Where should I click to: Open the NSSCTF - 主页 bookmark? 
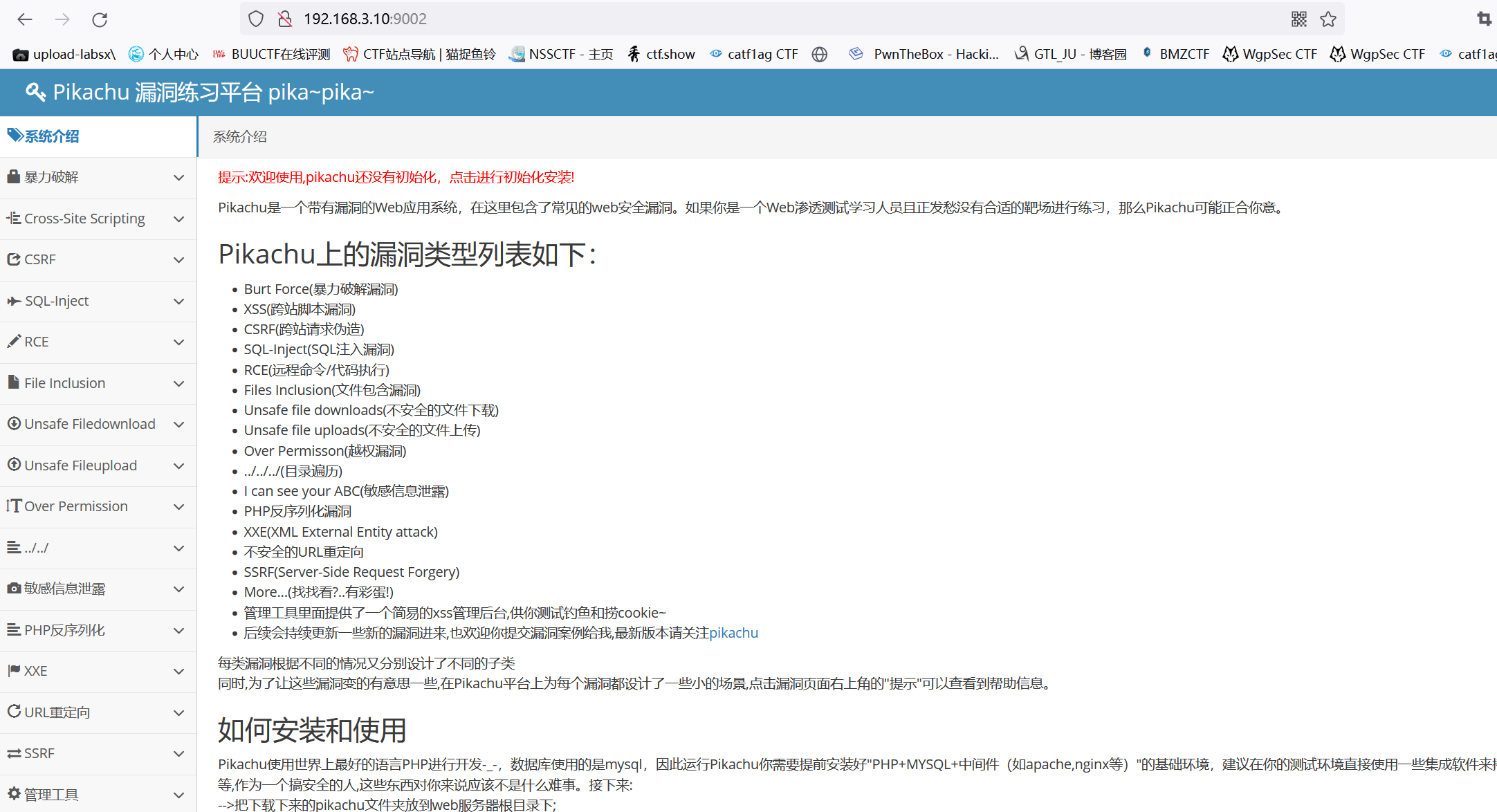561,54
